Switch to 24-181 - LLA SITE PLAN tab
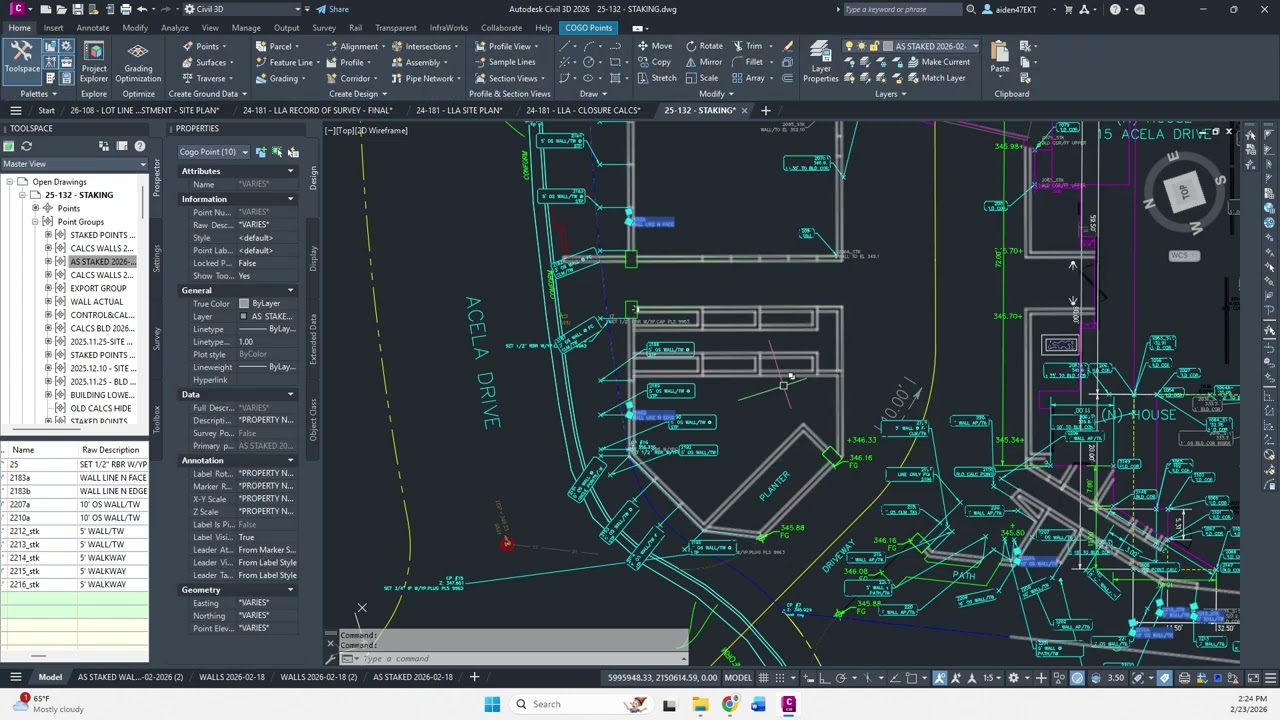 (459, 110)
